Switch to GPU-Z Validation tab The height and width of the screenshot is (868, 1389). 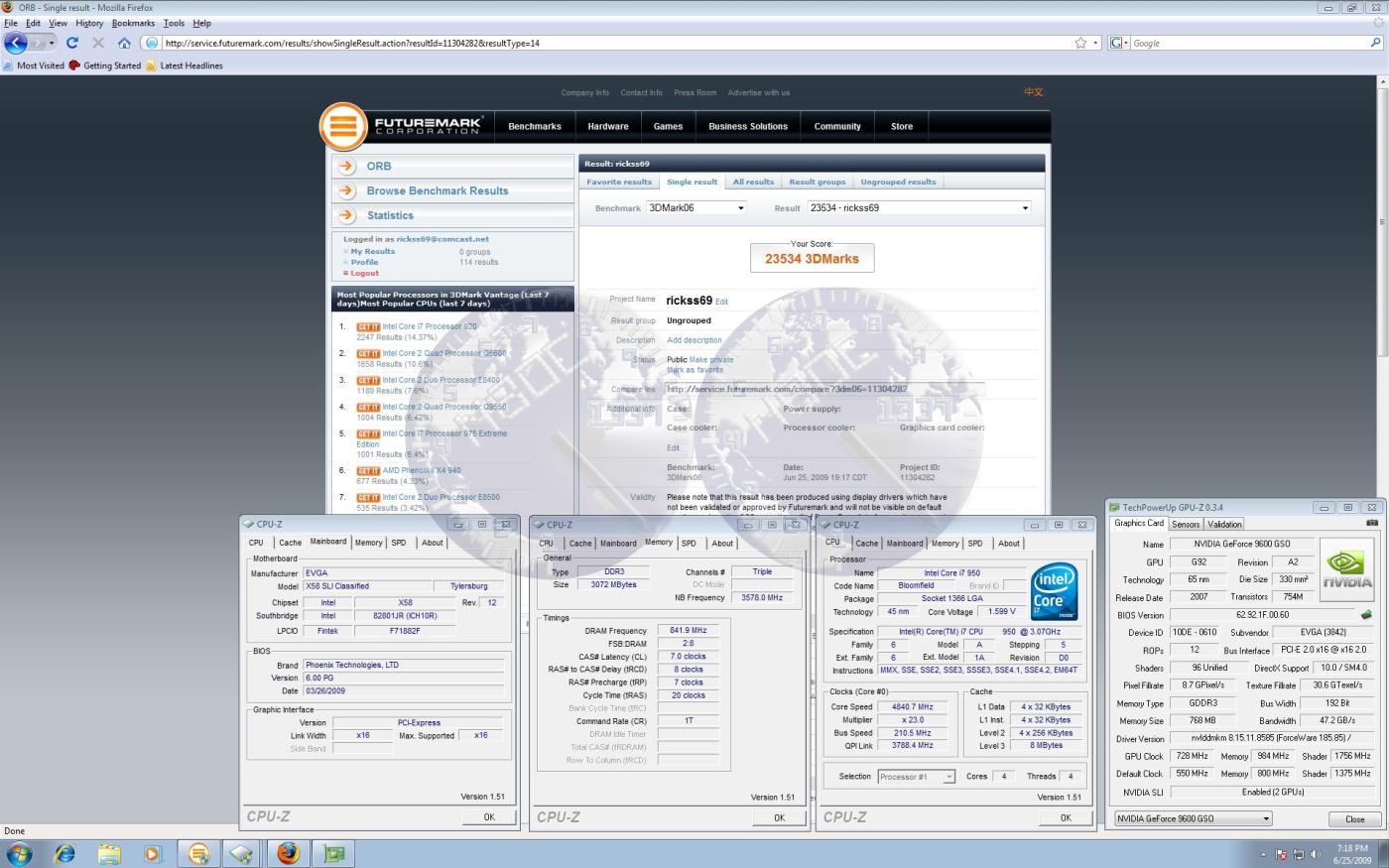[1224, 524]
